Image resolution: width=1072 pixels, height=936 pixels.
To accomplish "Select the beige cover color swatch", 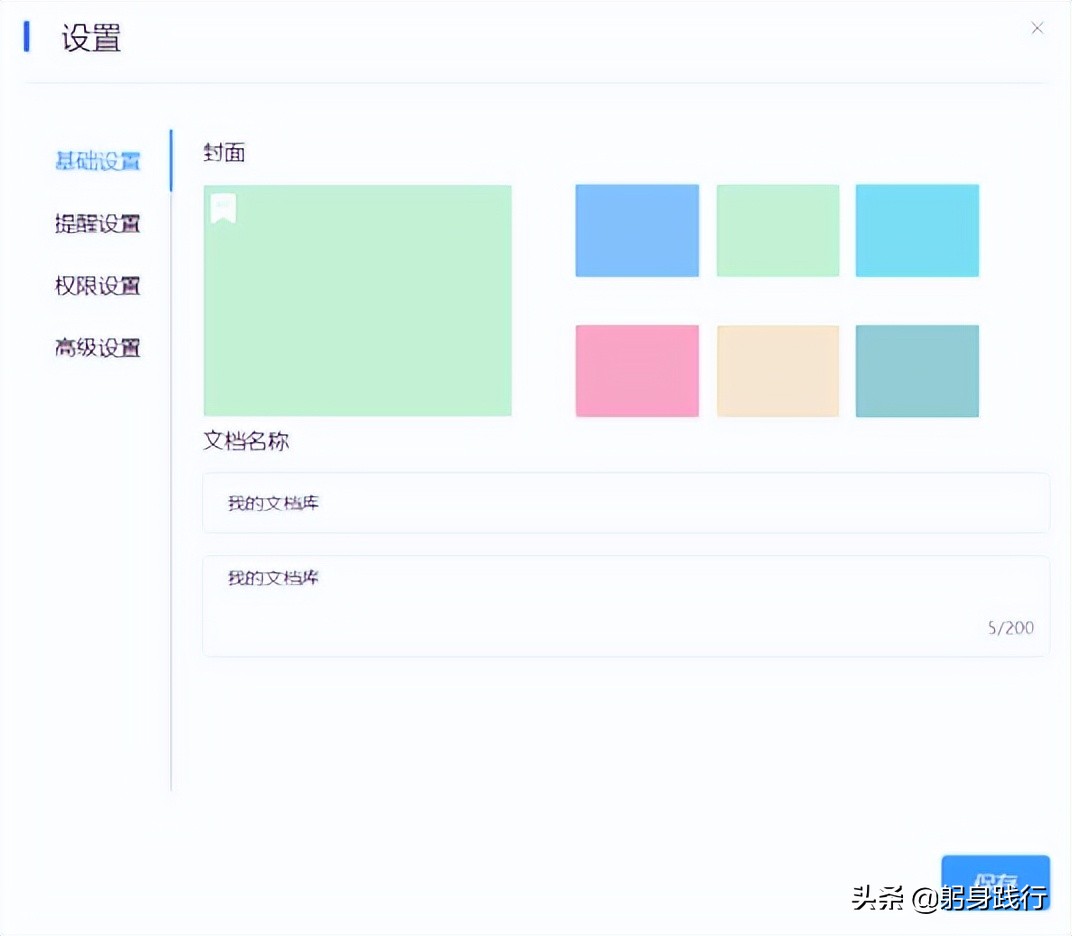I will 777,370.
